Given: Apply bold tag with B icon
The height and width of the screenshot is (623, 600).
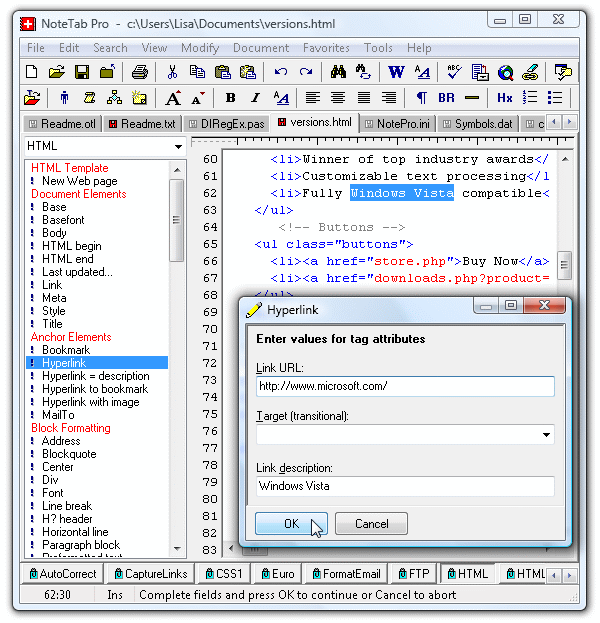Looking at the screenshot, I should [x=230, y=98].
